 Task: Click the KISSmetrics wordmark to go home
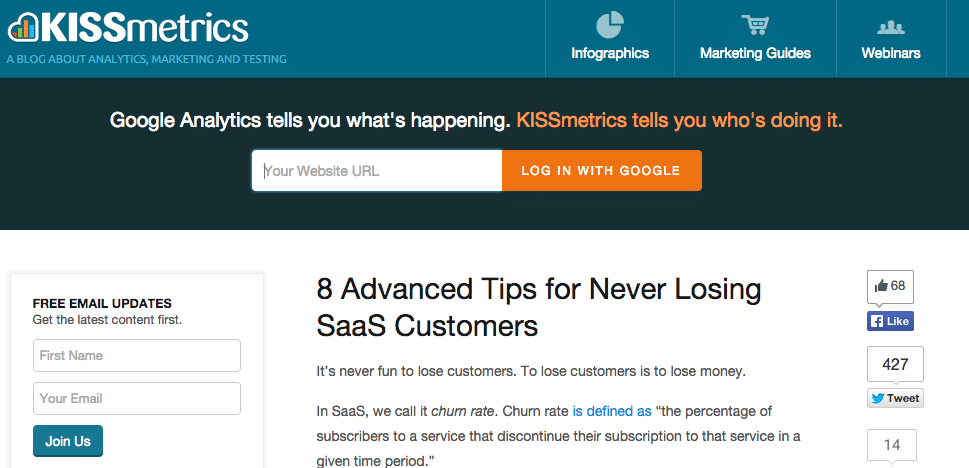(x=145, y=28)
